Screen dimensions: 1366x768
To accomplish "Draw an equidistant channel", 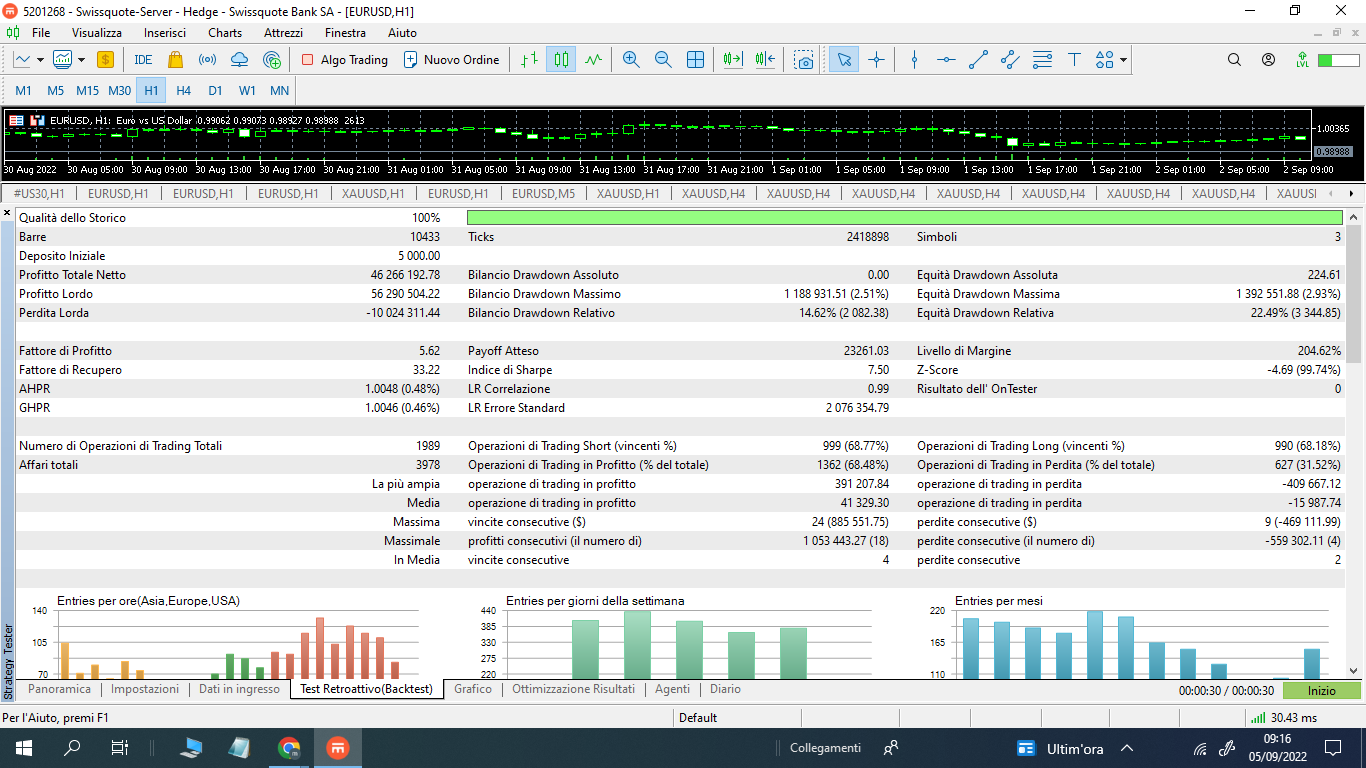I will 1010,60.
